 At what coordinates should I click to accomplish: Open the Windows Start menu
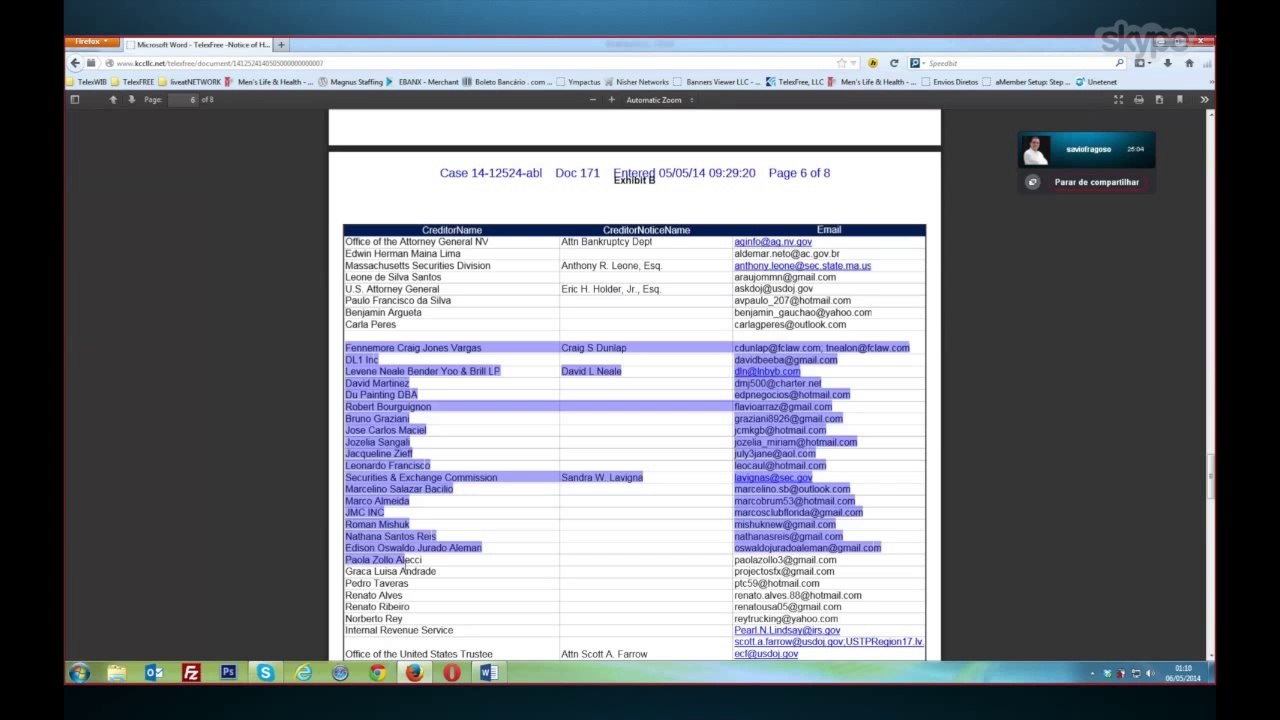pyautogui.click(x=79, y=673)
